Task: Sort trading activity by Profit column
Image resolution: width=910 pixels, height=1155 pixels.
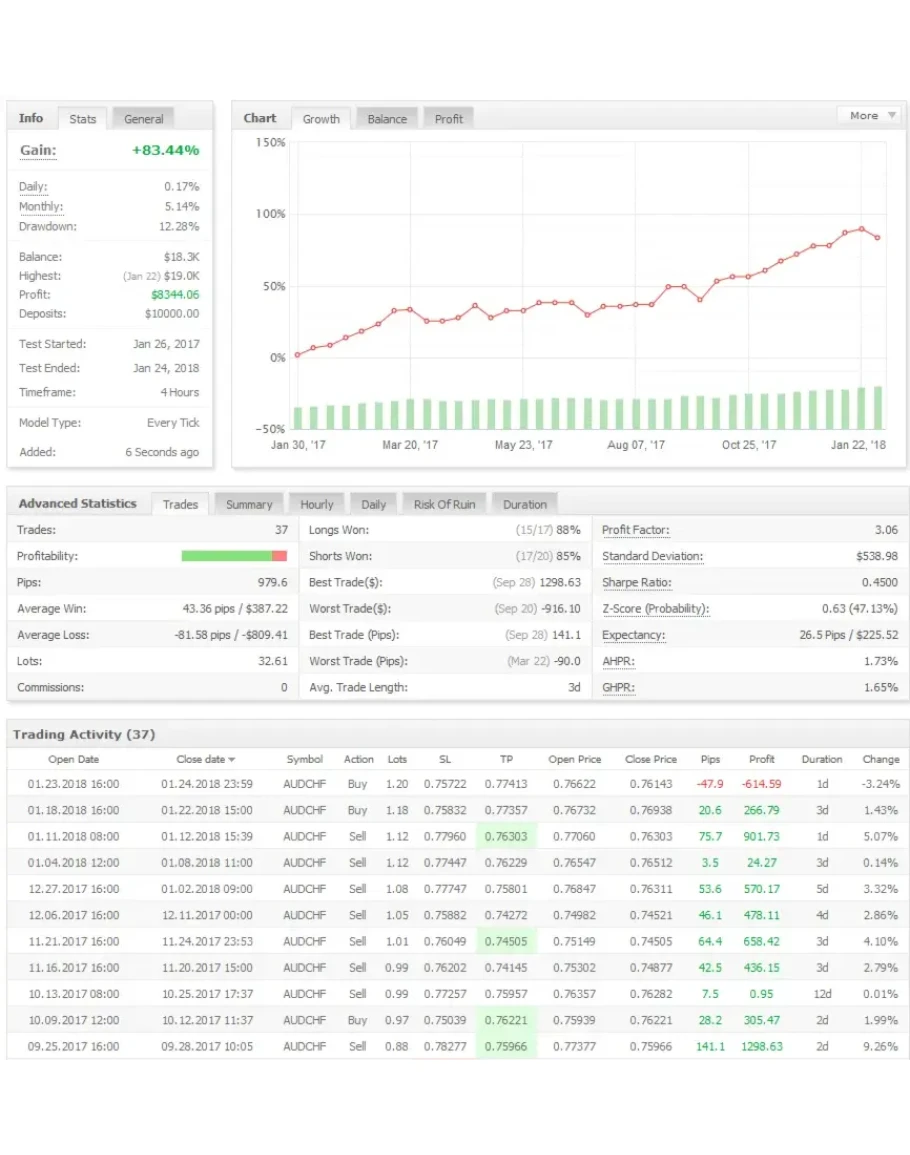Action: click(762, 760)
